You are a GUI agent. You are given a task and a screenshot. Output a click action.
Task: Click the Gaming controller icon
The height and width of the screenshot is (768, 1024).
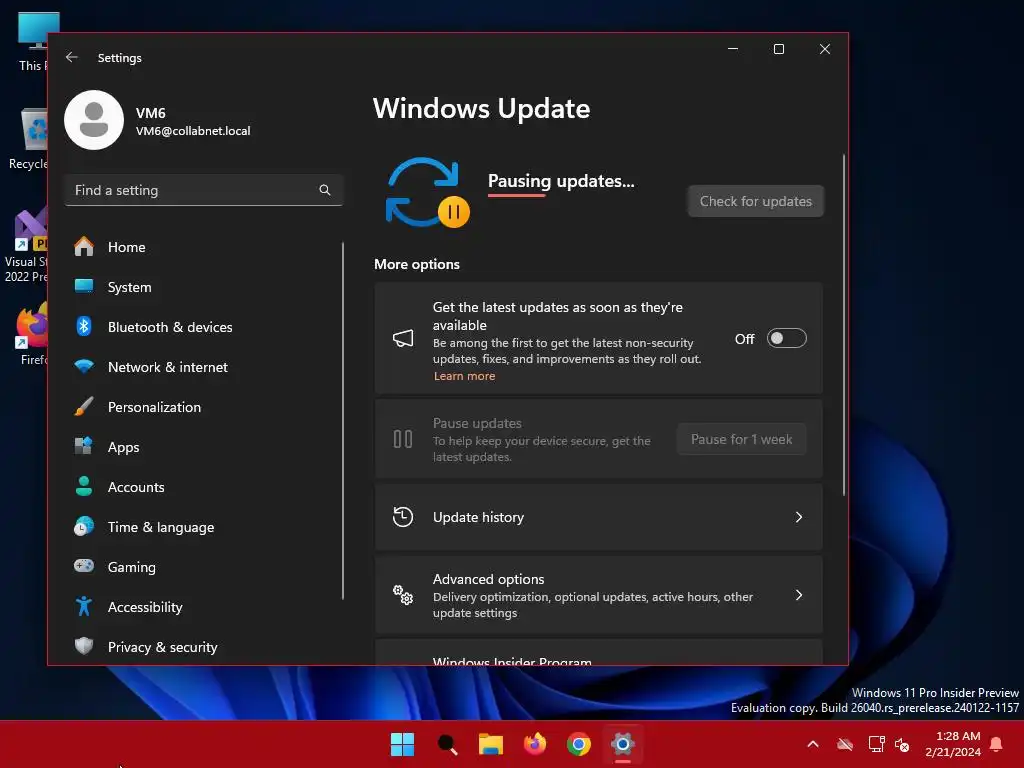click(84, 566)
